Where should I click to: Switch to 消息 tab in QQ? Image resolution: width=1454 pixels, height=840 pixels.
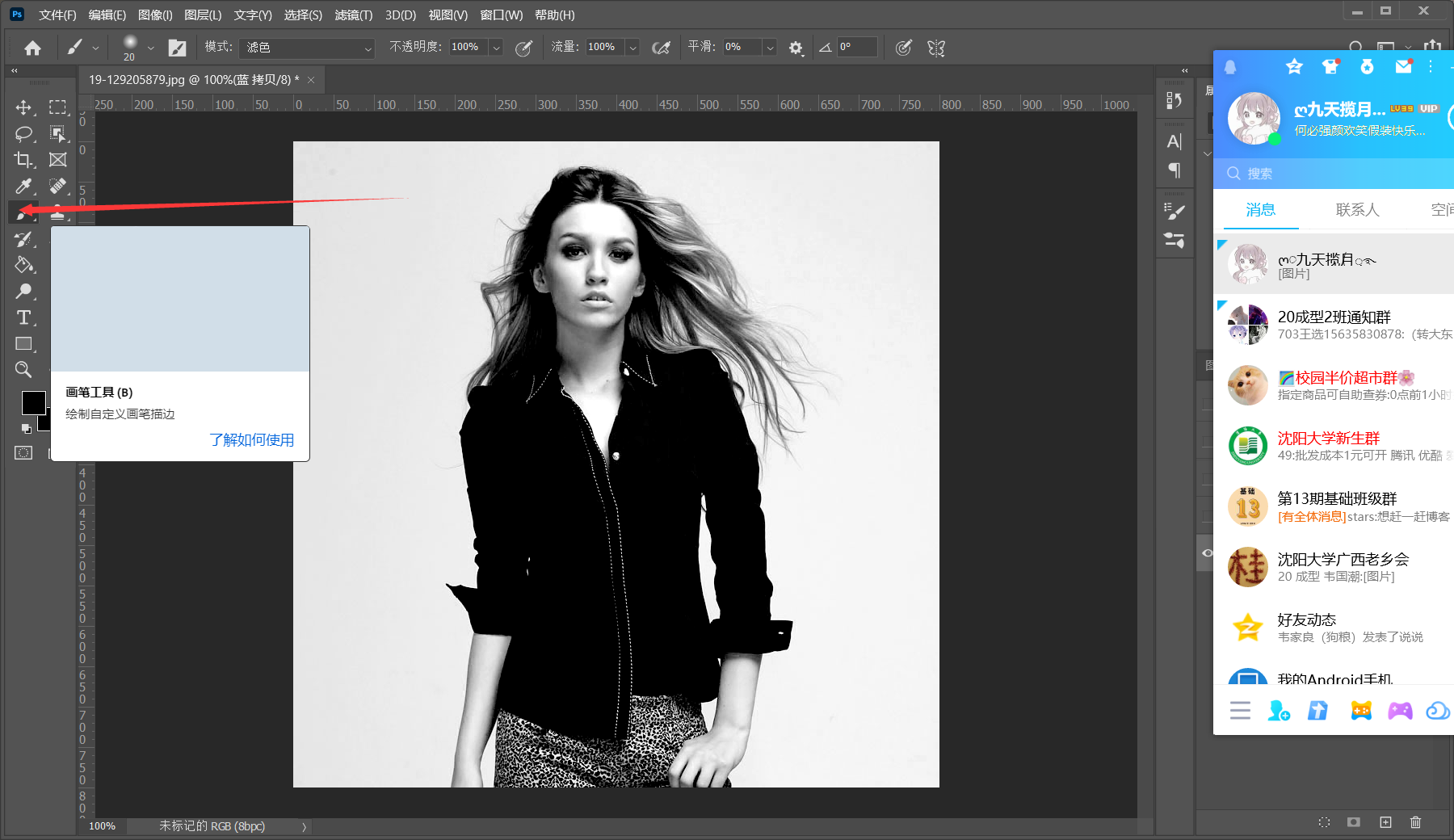point(1260,210)
